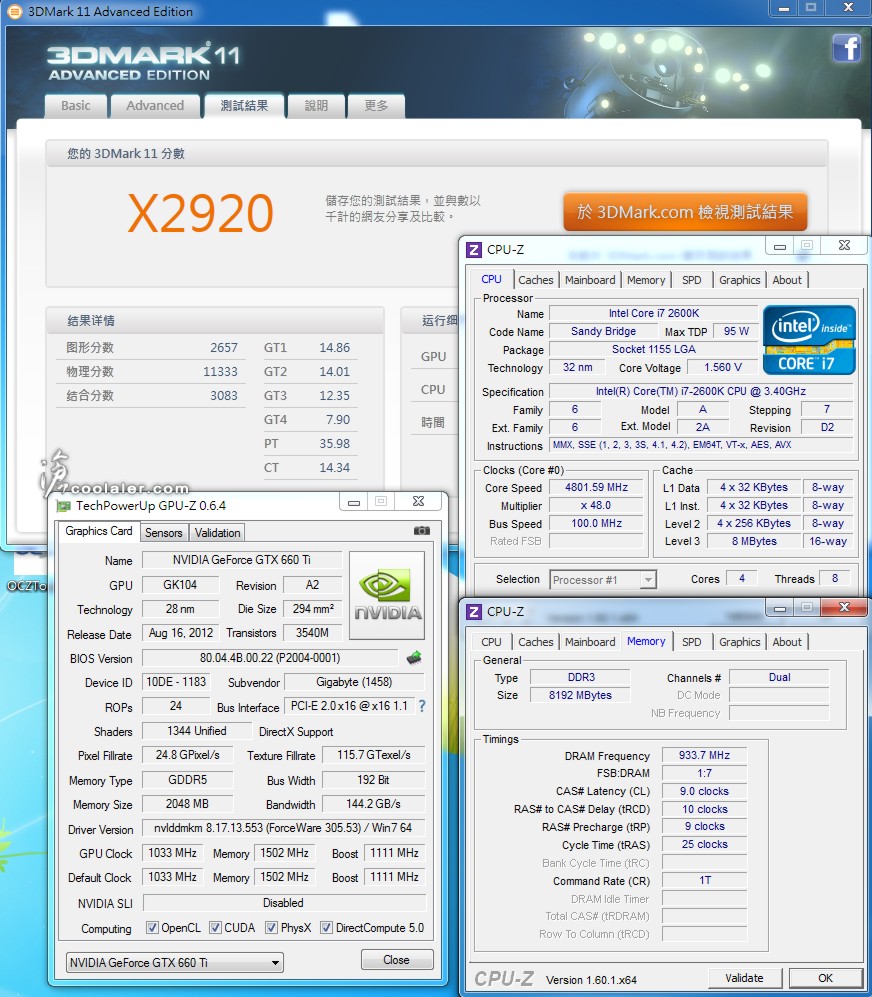Click the Intel Core i7 logo badge
This screenshot has height=997, width=872.
809,340
